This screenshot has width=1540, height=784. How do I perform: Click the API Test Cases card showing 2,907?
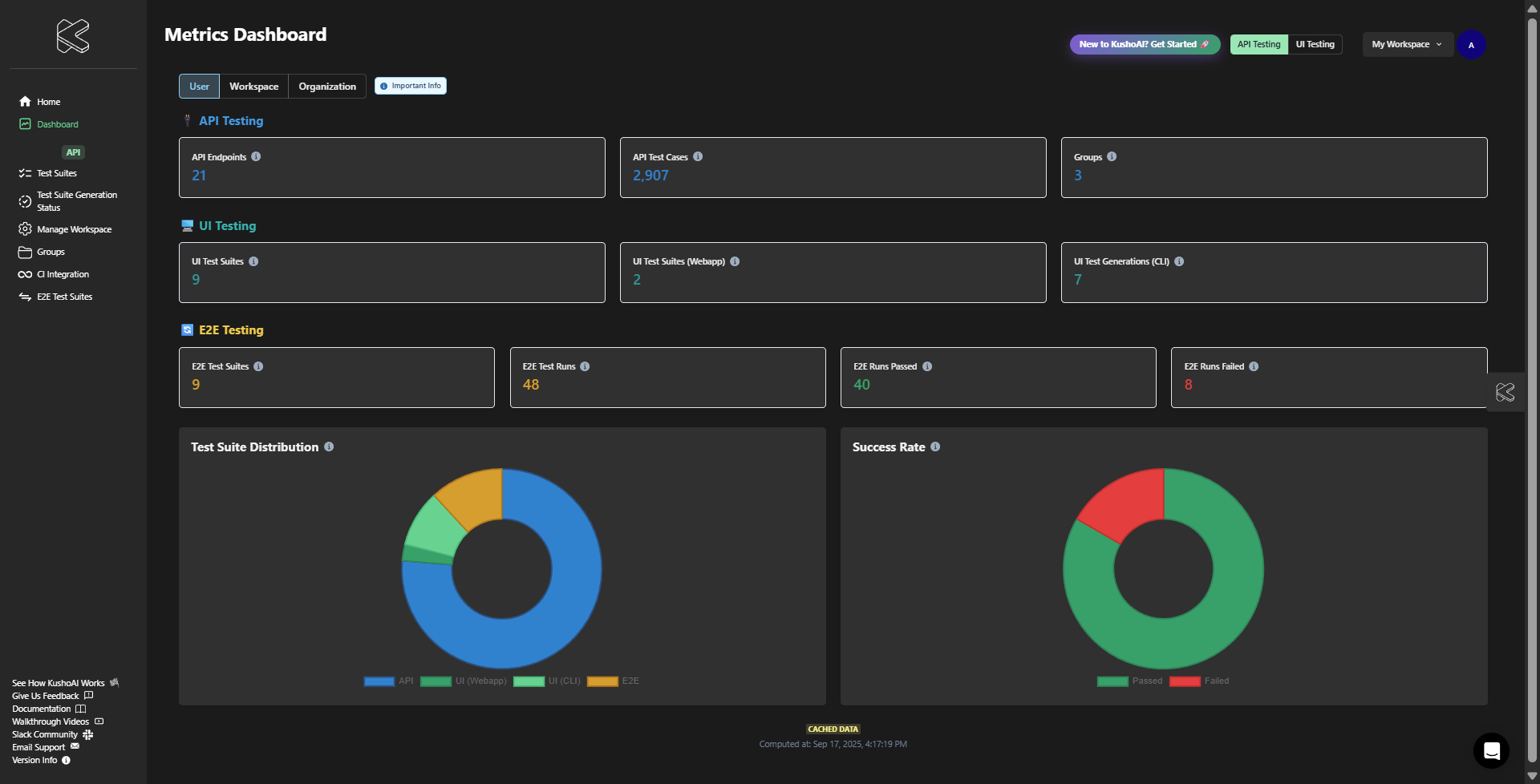click(x=833, y=168)
